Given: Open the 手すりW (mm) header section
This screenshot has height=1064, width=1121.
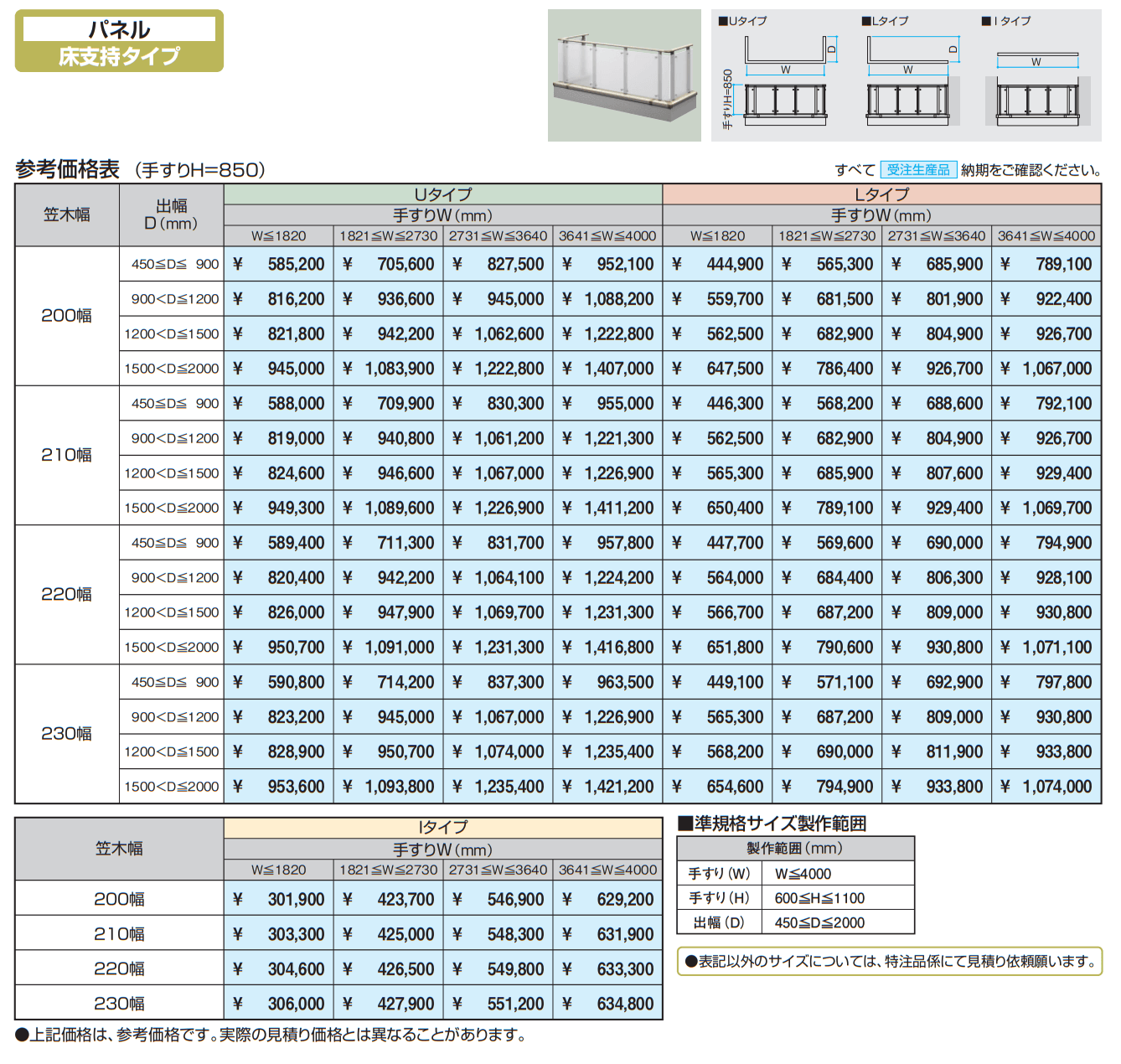Looking at the screenshot, I should [442, 214].
